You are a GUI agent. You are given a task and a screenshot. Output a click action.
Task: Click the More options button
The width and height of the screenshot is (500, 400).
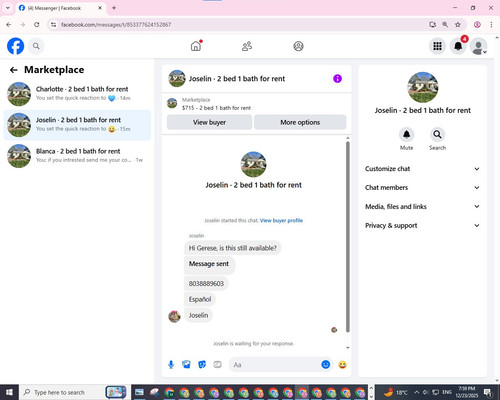(300, 122)
